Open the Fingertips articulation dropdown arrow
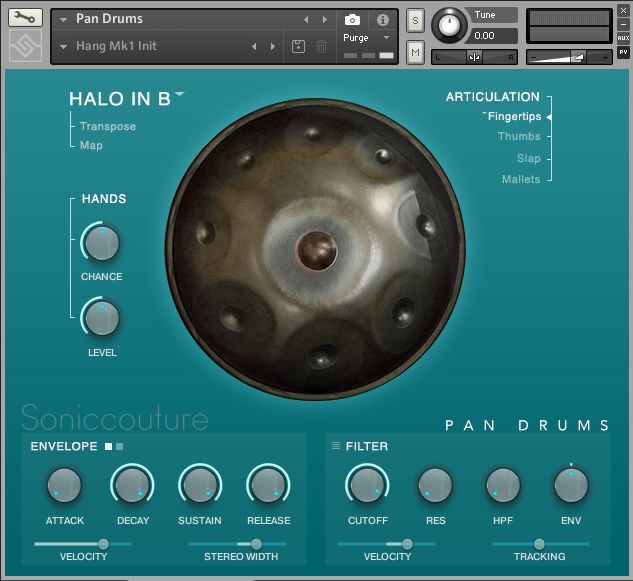 click(484, 113)
